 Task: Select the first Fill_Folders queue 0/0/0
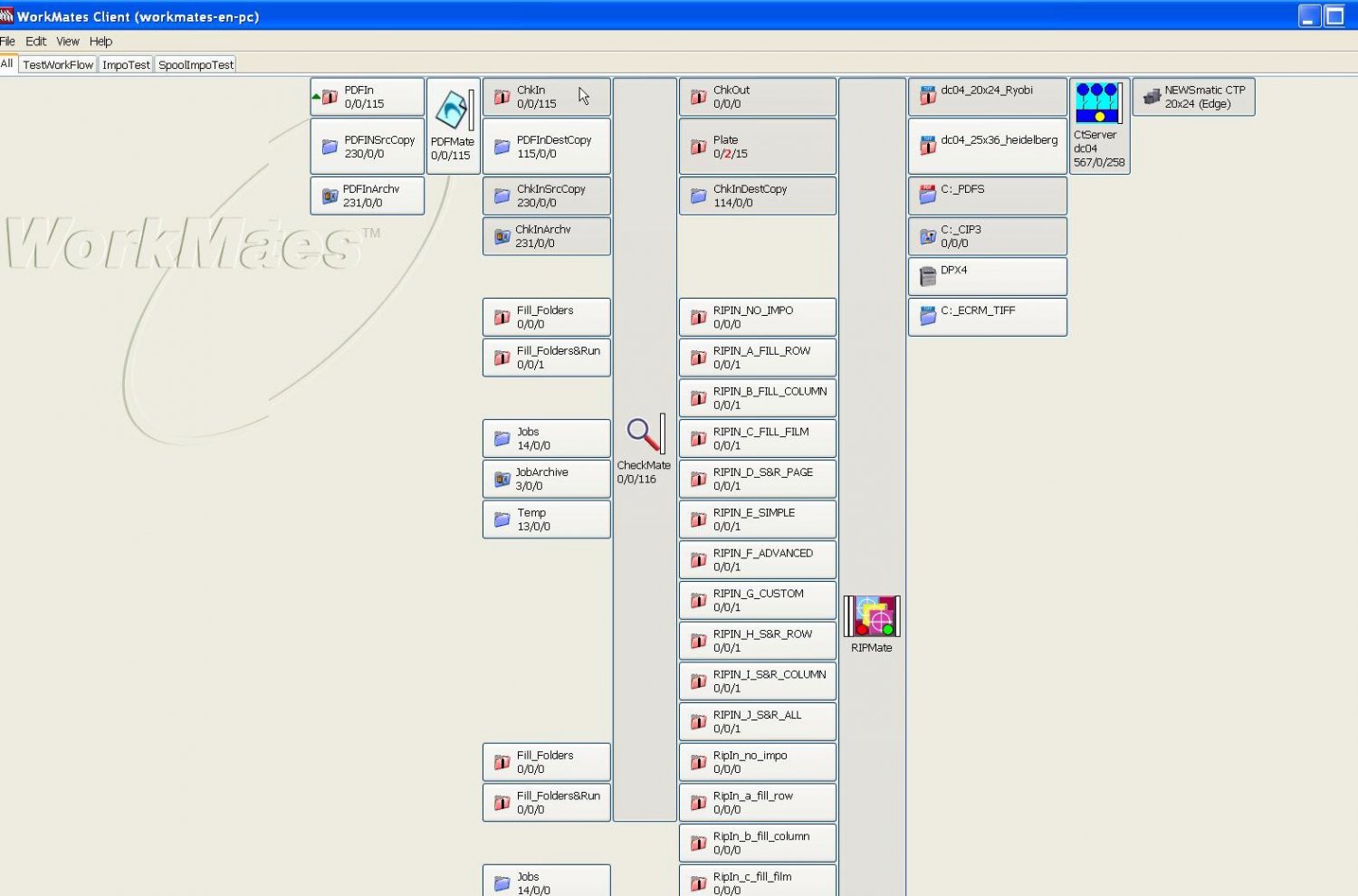click(547, 317)
